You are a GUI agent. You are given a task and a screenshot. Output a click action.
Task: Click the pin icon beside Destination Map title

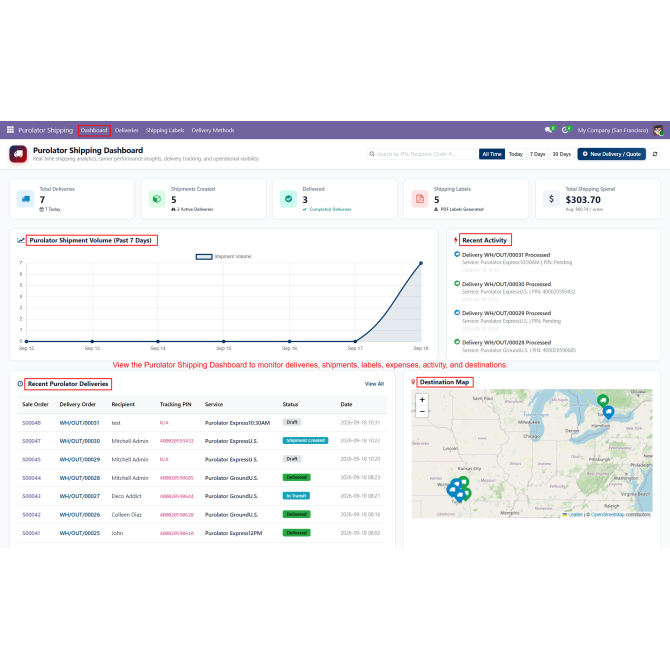[x=413, y=382]
